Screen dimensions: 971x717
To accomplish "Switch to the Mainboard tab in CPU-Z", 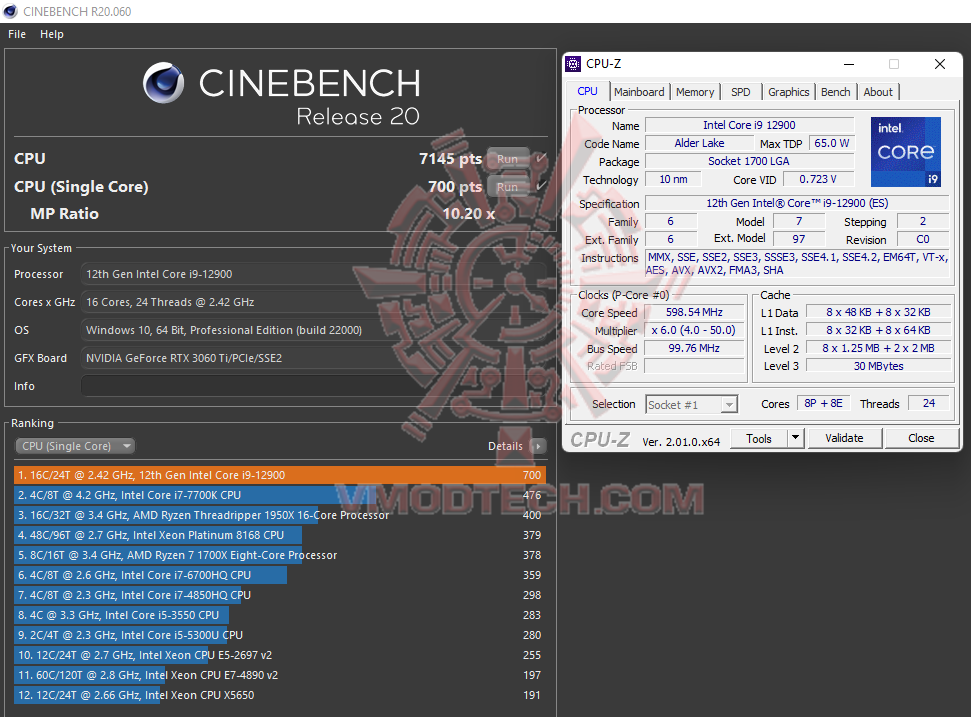I will pyautogui.click(x=639, y=92).
